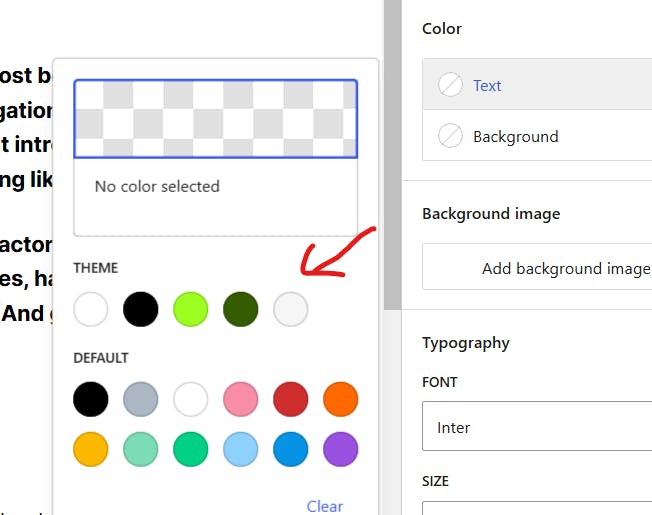Image resolution: width=652 pixels, height=515 pixels.
Task: Choose the gray-blue default color swatch
Action: 141,400
